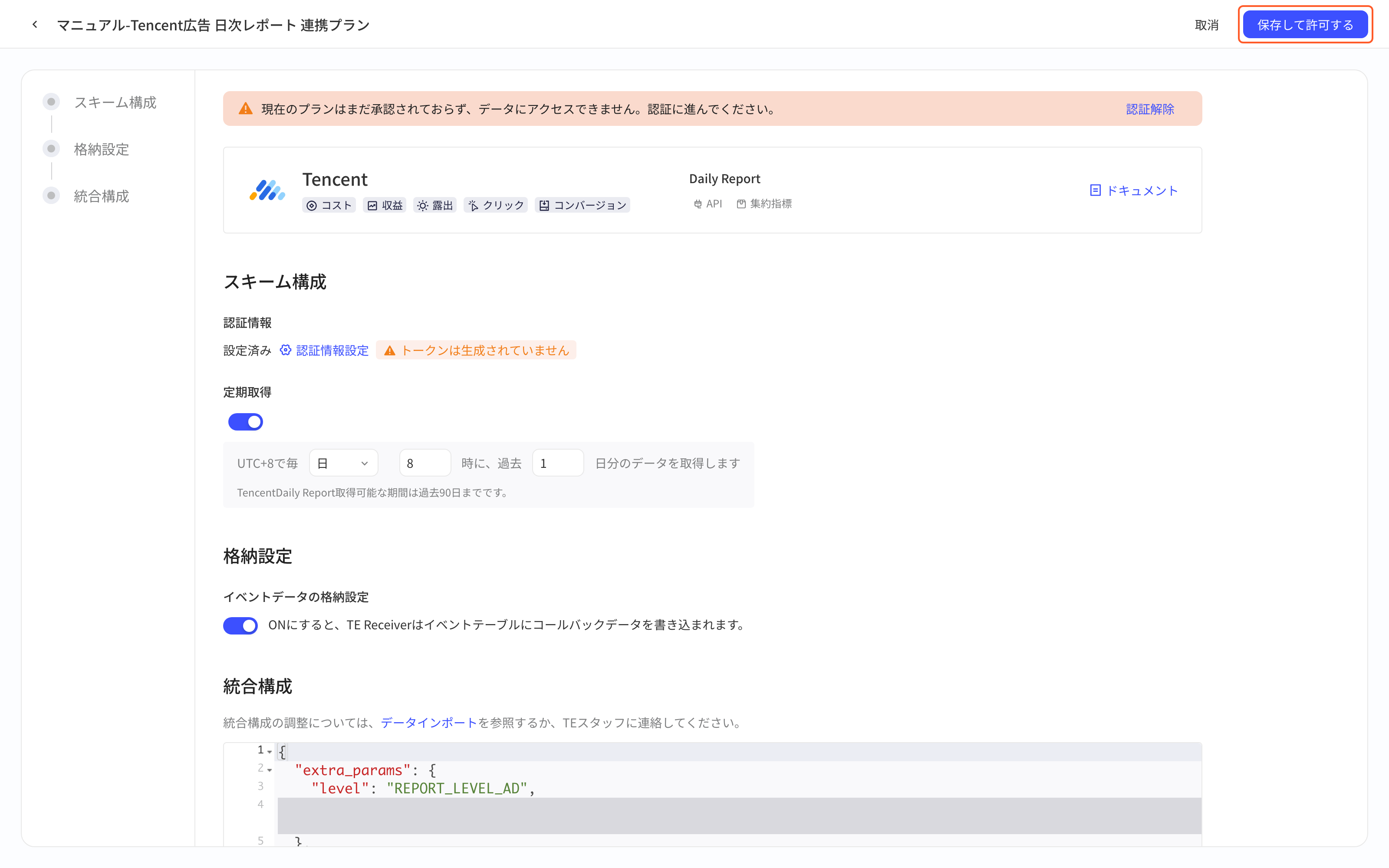This screenshot has height=868, width=1389.
Task: Click the 収益 tag icon
Action: 372,206
